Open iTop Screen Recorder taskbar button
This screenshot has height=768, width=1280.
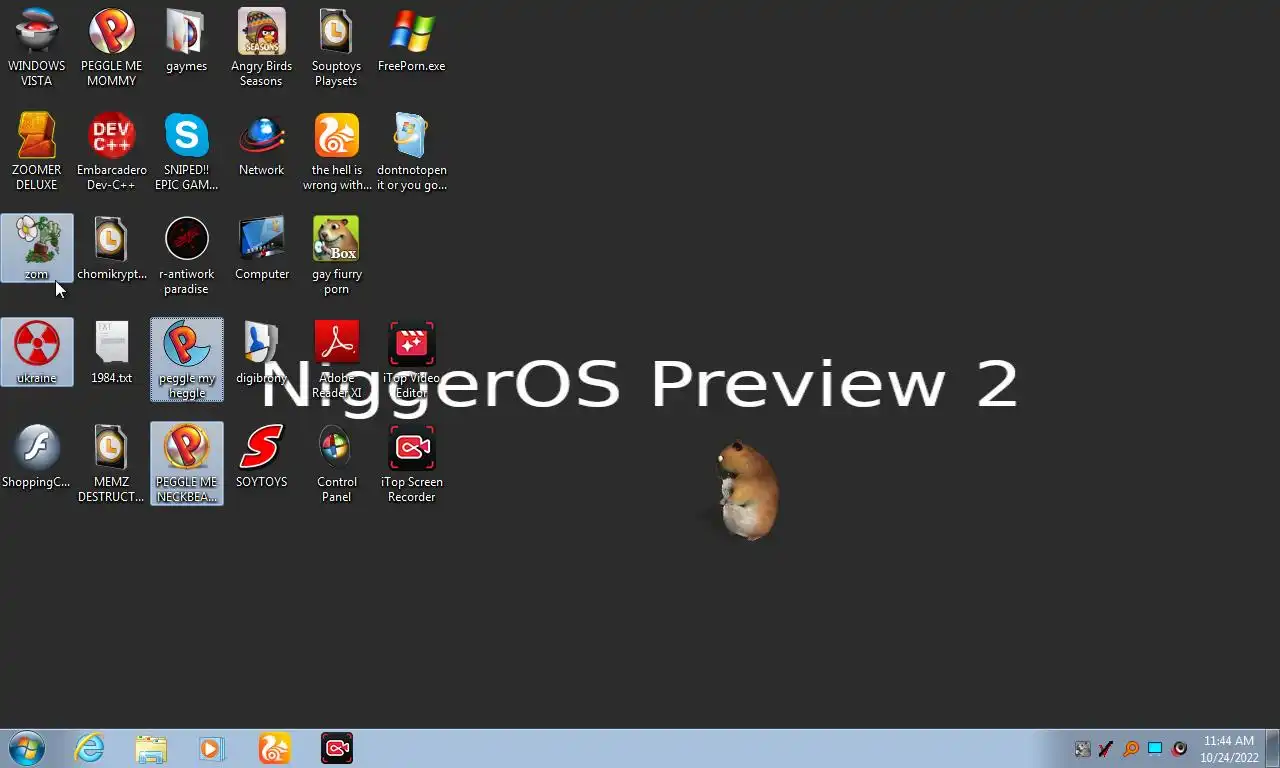[337, 748]
